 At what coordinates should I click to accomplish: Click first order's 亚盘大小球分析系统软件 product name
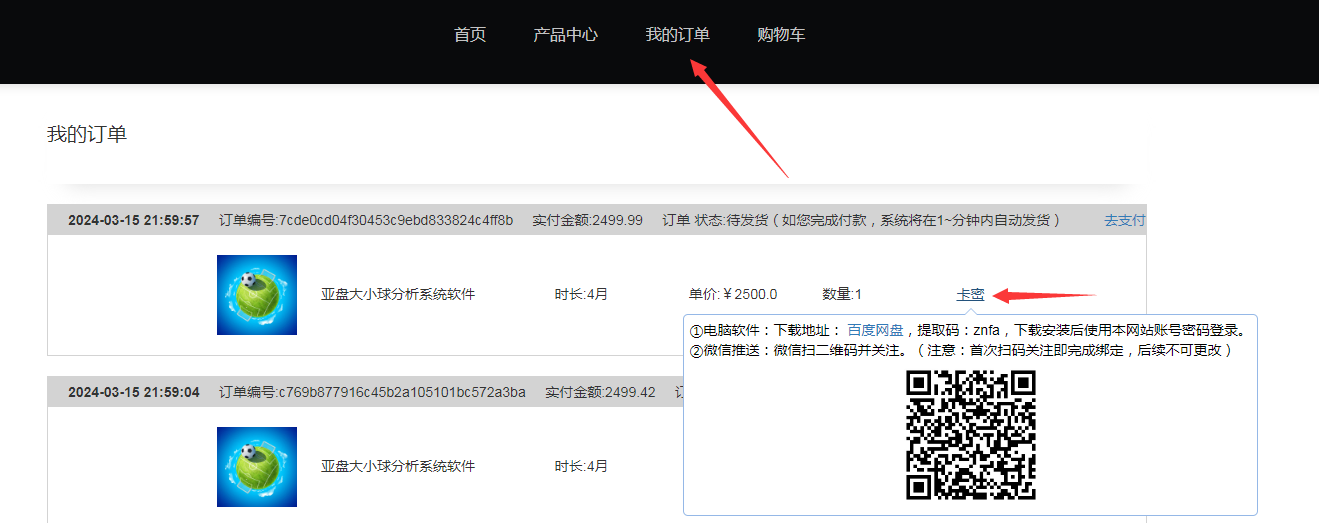click(x=398, y=294)
